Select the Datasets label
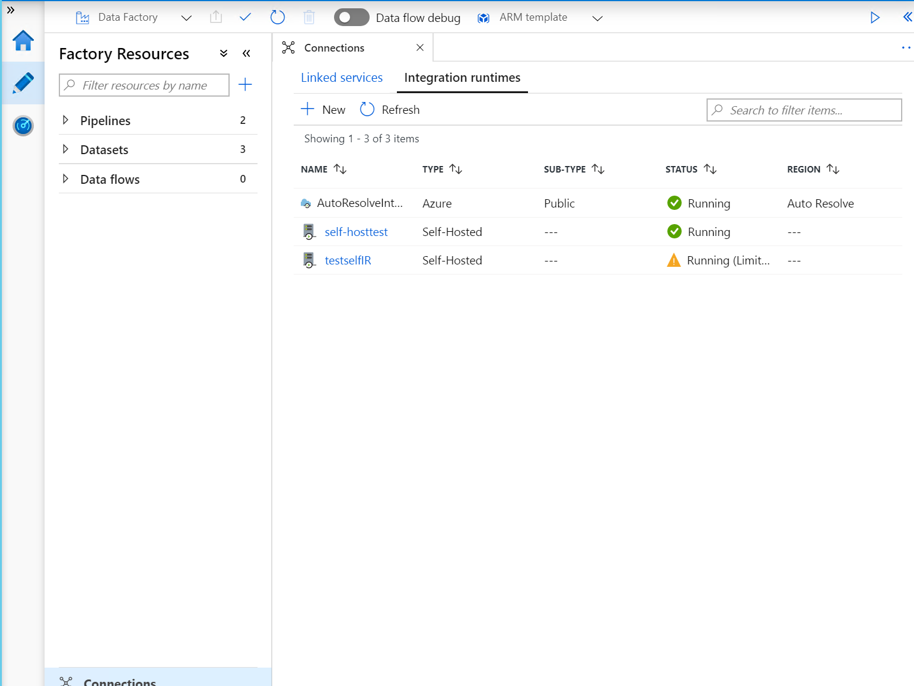 [x=104, y=150]
